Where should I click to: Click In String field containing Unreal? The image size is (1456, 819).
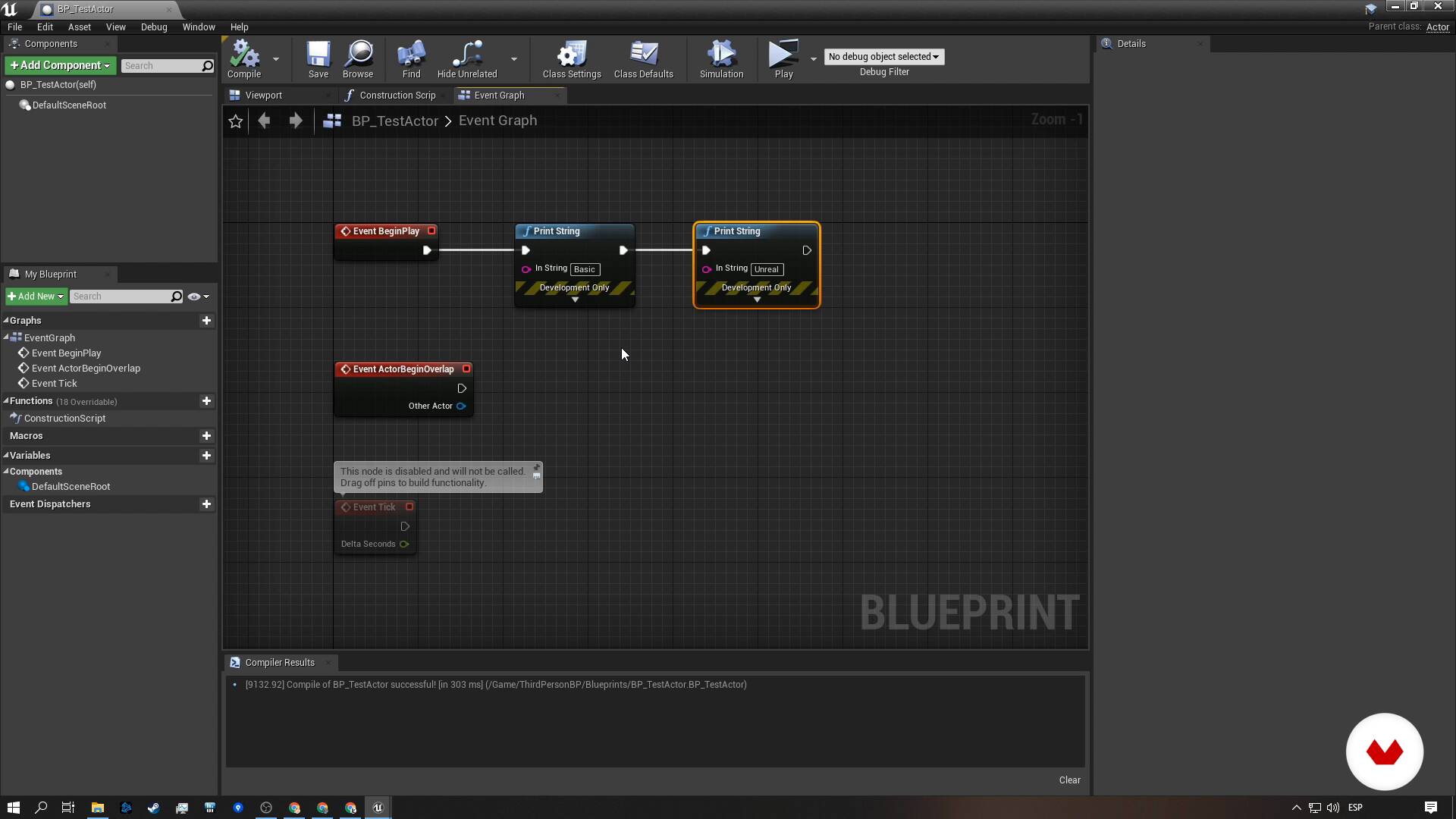tap(767, 269)
